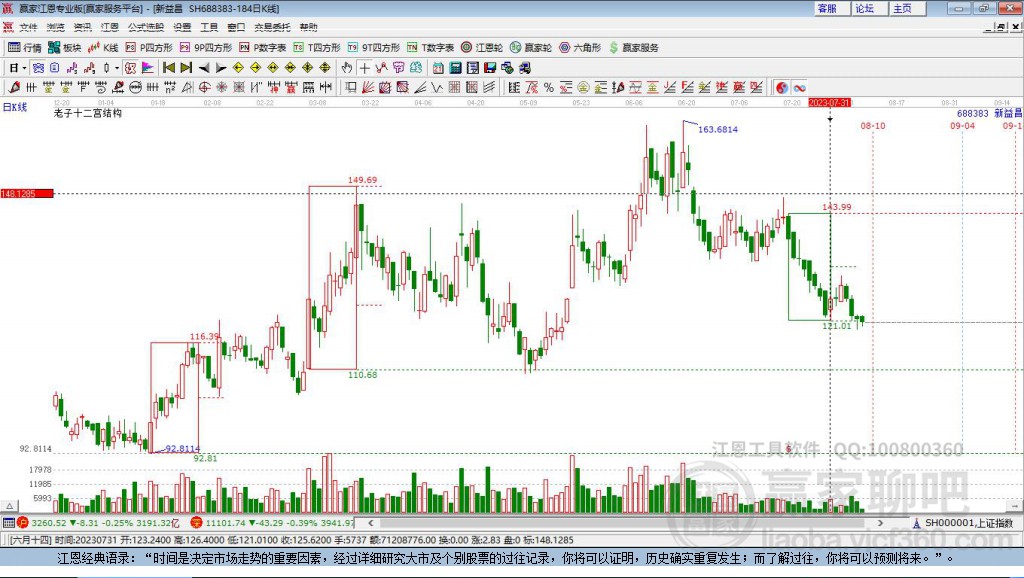Open the 行情 market quotes view
The image size is (1024, 578).
(x=24, y=48)
